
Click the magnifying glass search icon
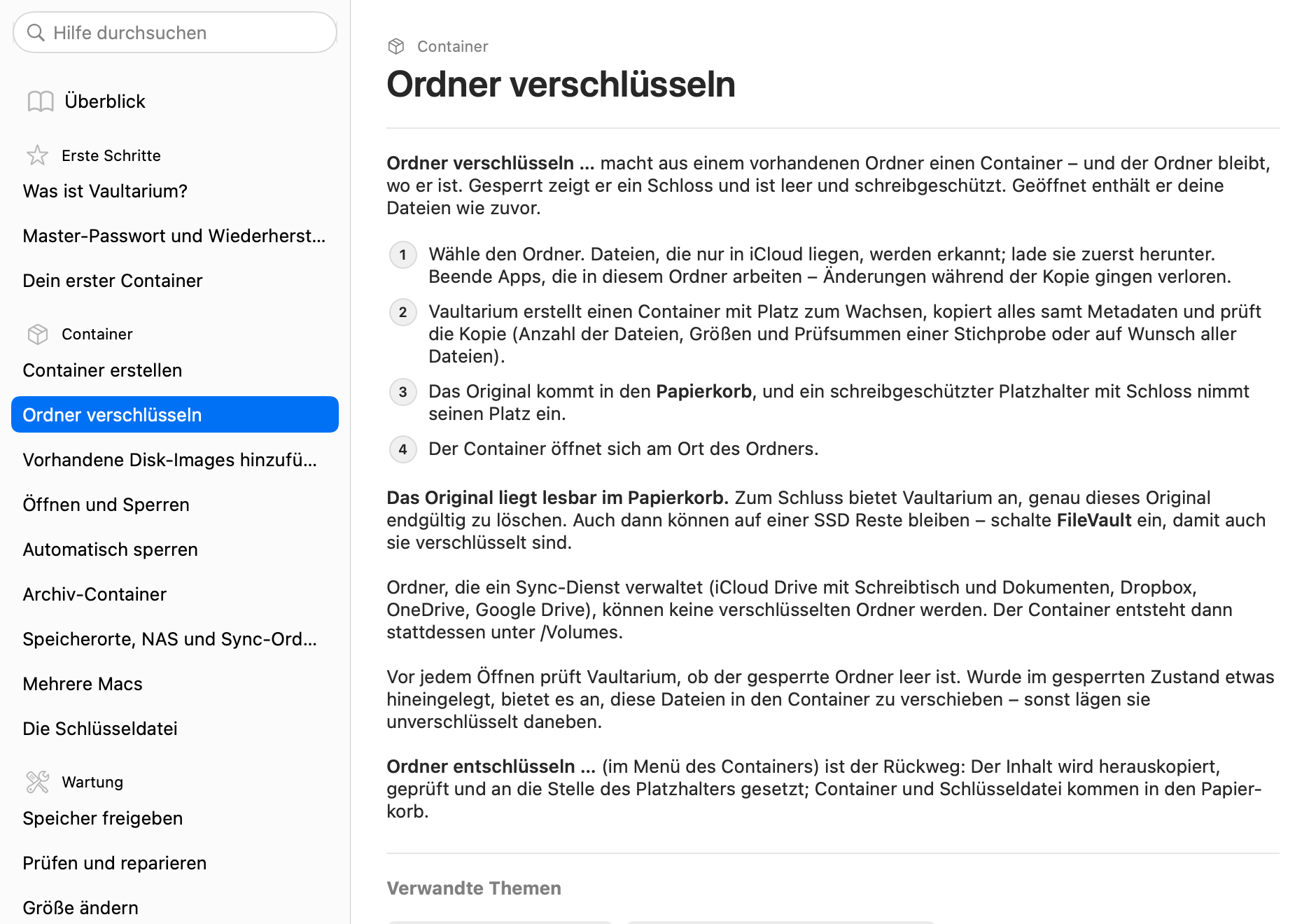(36, 33)
